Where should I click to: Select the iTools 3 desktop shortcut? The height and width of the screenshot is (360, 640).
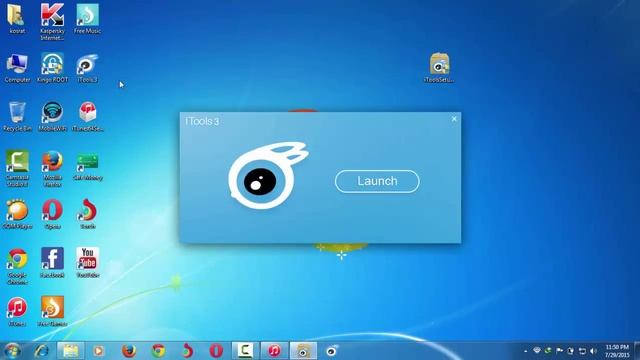(x=87, y=68)
